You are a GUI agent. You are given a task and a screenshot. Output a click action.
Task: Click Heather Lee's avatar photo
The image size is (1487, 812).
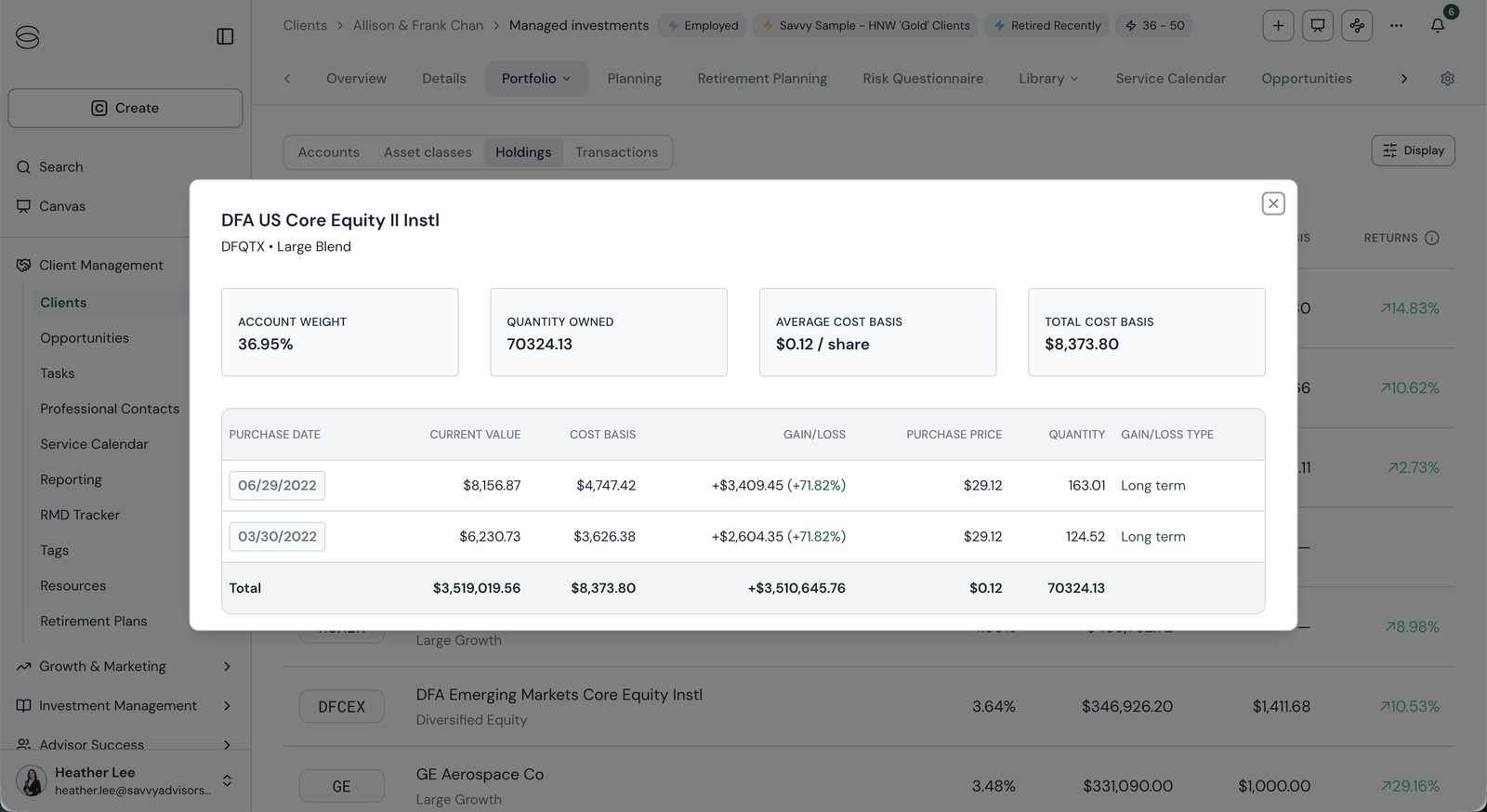click(32, 780)
